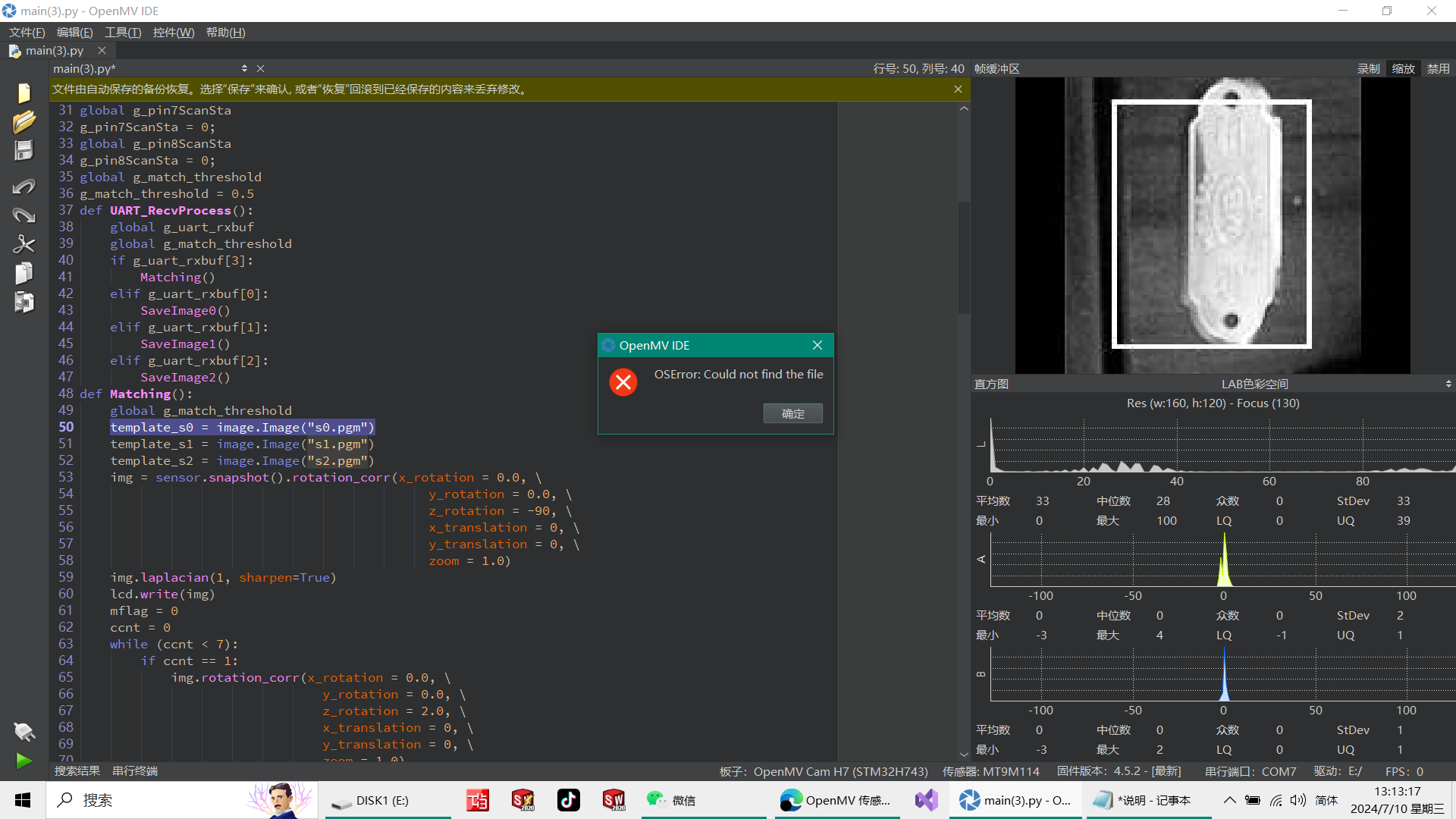1456x819 pixels.
Task: Select the main(3).py file tab
Action: coord(55,50)
